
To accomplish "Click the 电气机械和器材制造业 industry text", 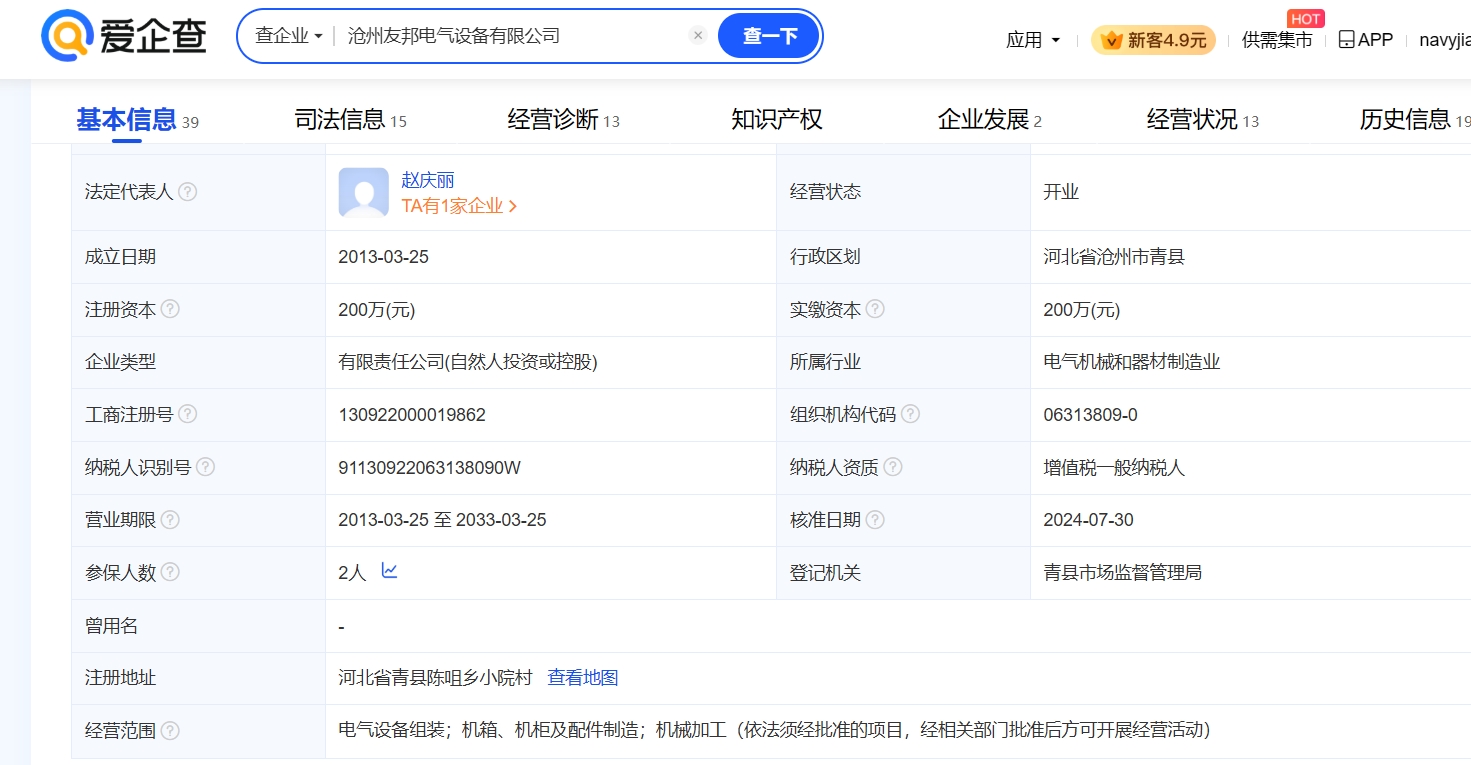I will [x=1132, y=362].
